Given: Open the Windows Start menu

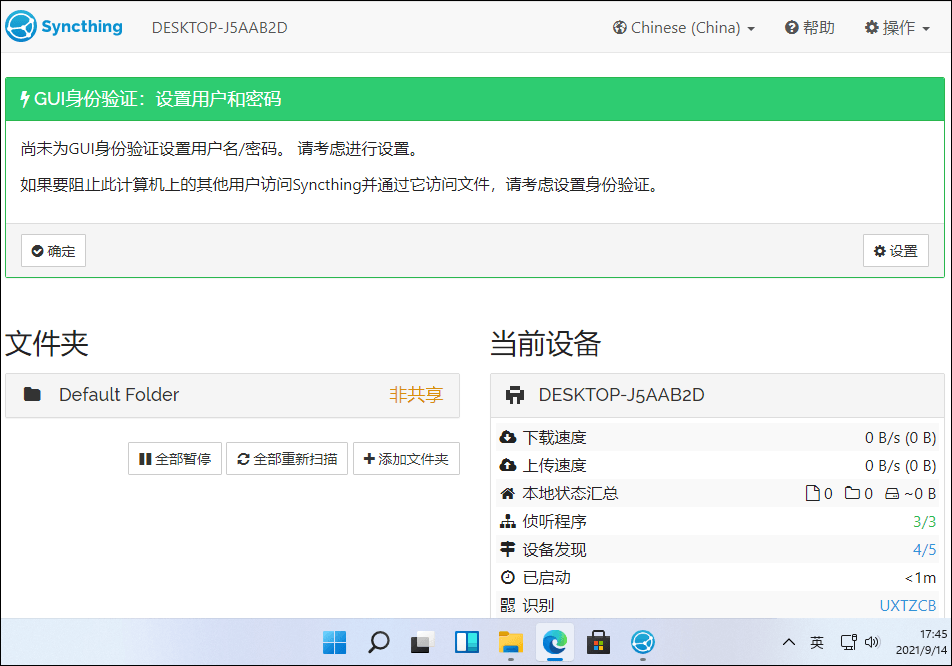Looking at the screenshot, I should (x=335, y=642).
